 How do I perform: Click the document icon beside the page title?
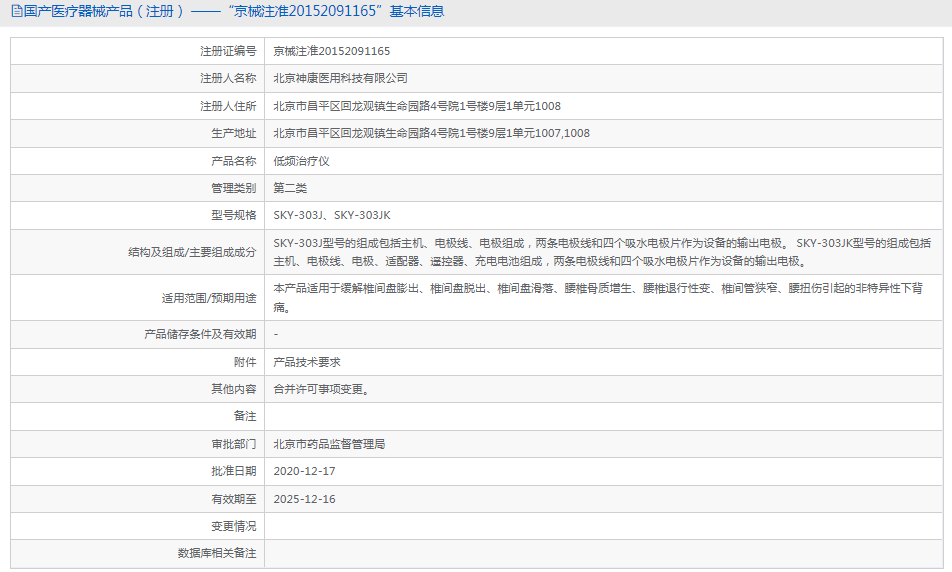17,11
